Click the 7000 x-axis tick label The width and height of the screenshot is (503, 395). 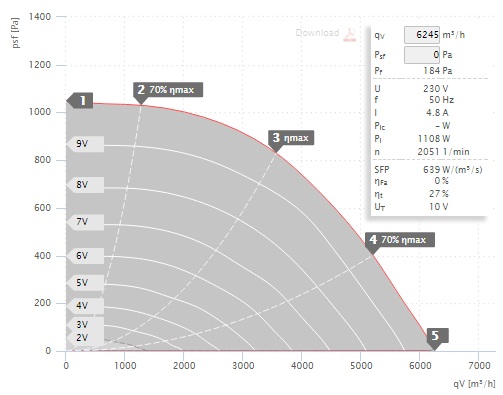pos(479,366)
